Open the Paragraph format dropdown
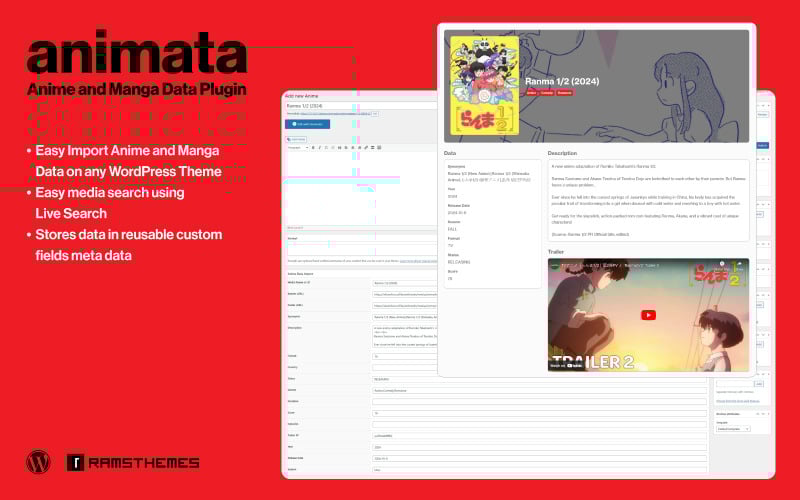This screenshot has width=800, height=500. point(297,147)
